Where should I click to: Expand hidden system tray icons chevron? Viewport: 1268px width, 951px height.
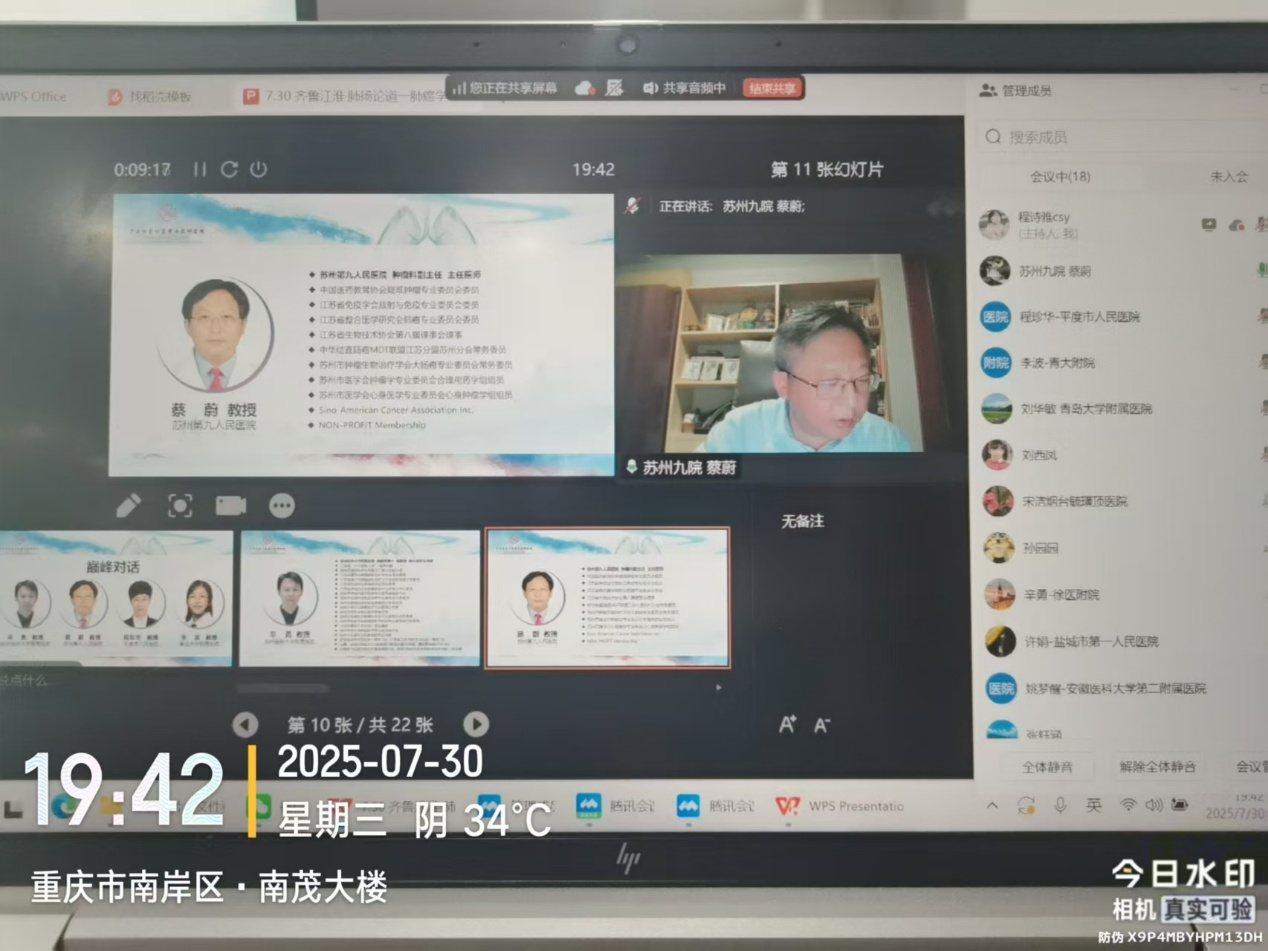click(x=992, y=803)
